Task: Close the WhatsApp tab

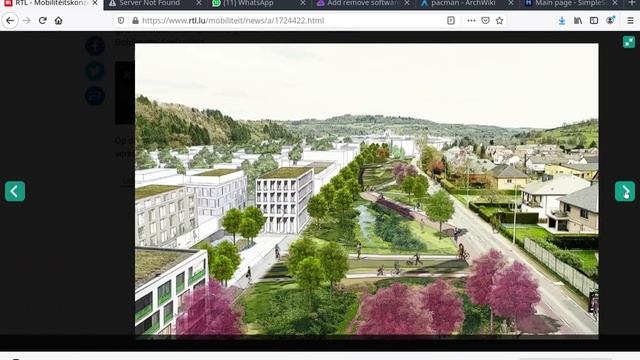Action: [x=303, y=3]
